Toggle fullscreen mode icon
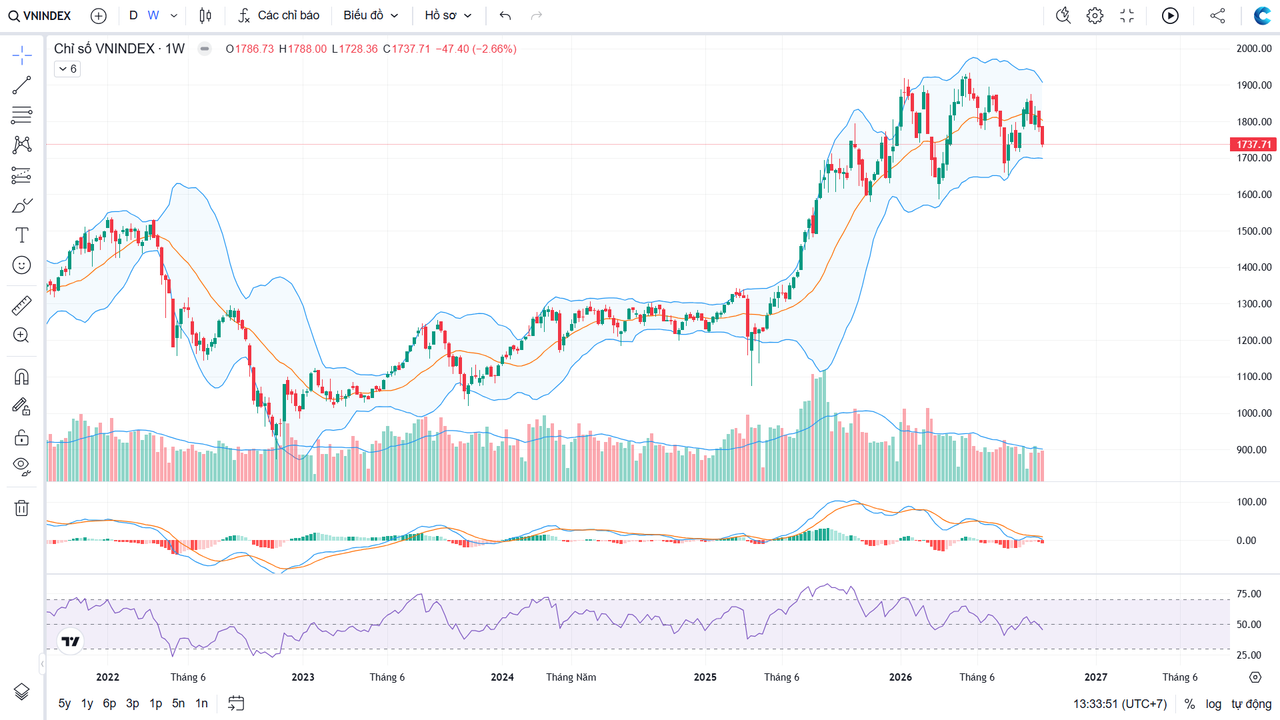 (1127, 16)
